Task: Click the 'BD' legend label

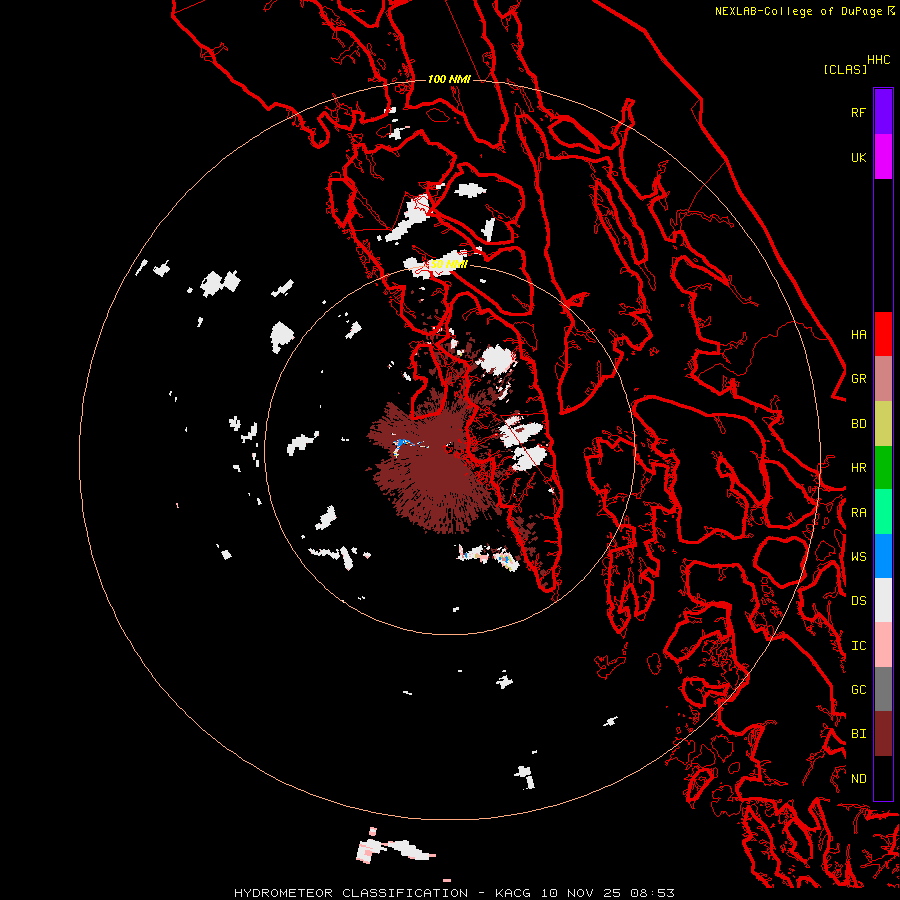Action: coord(858,424)
